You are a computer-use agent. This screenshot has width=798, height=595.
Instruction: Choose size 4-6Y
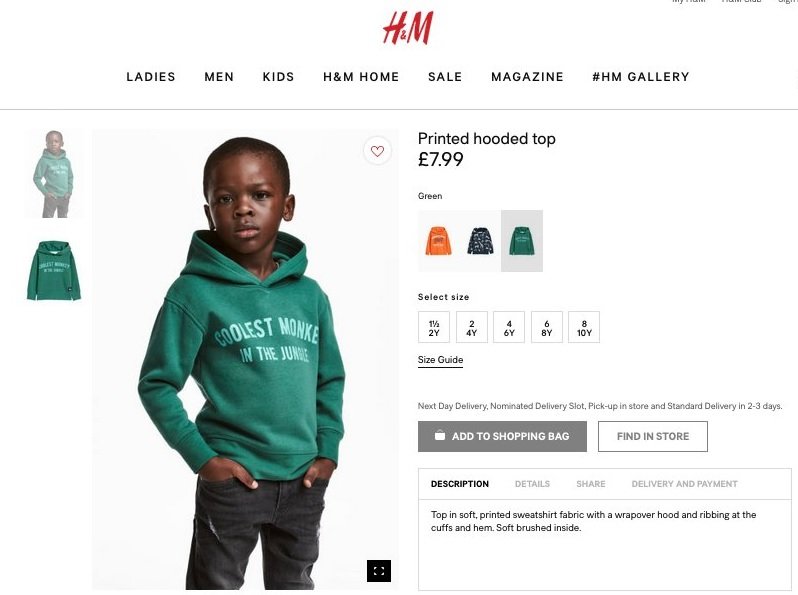point(509,327)
